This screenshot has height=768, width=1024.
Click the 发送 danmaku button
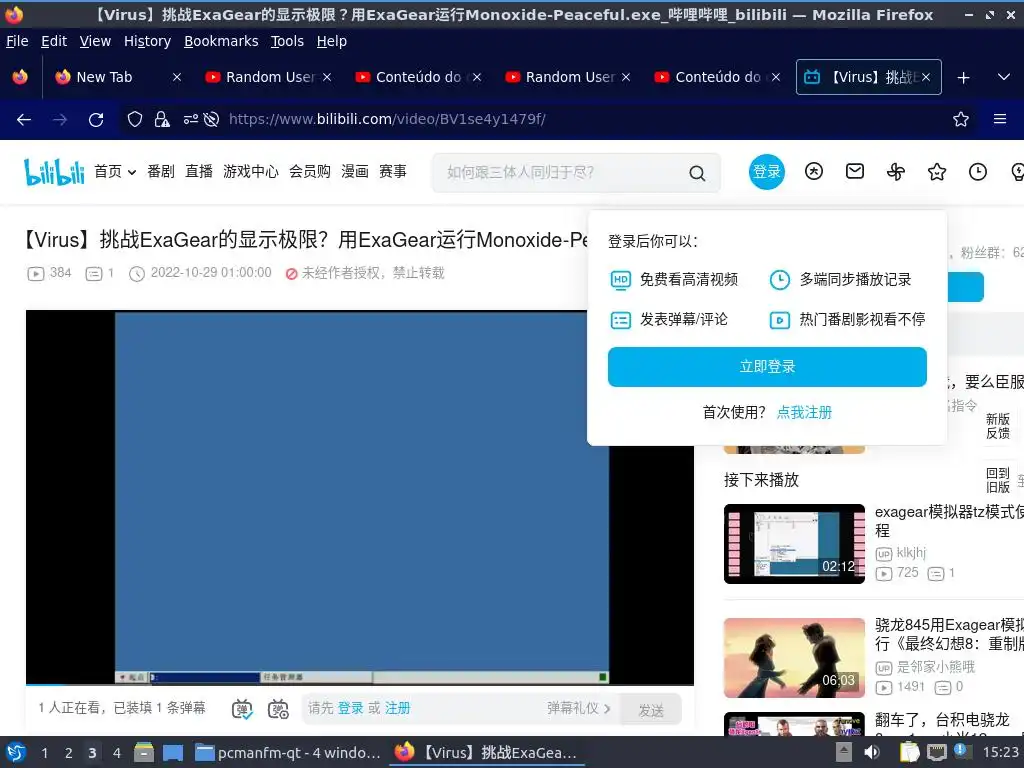pos(650,710)
